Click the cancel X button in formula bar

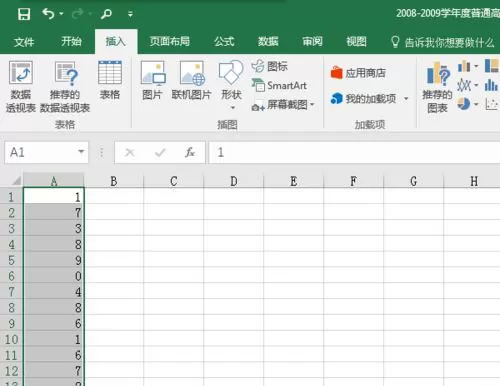[130, 153]
